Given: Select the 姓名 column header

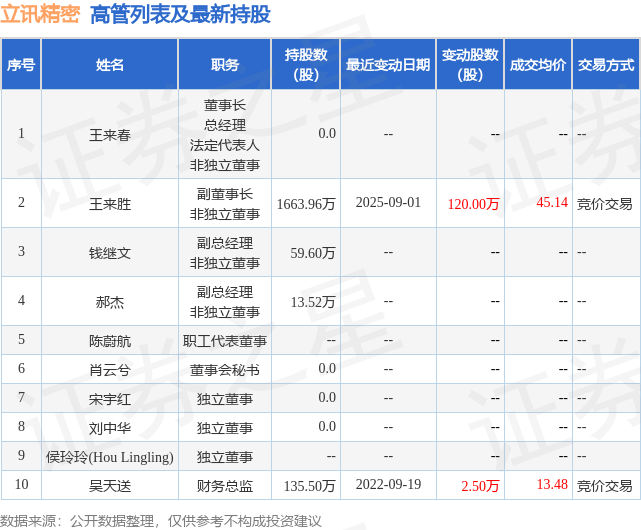Looking at the screenshot, I should (x=110, y=64).
